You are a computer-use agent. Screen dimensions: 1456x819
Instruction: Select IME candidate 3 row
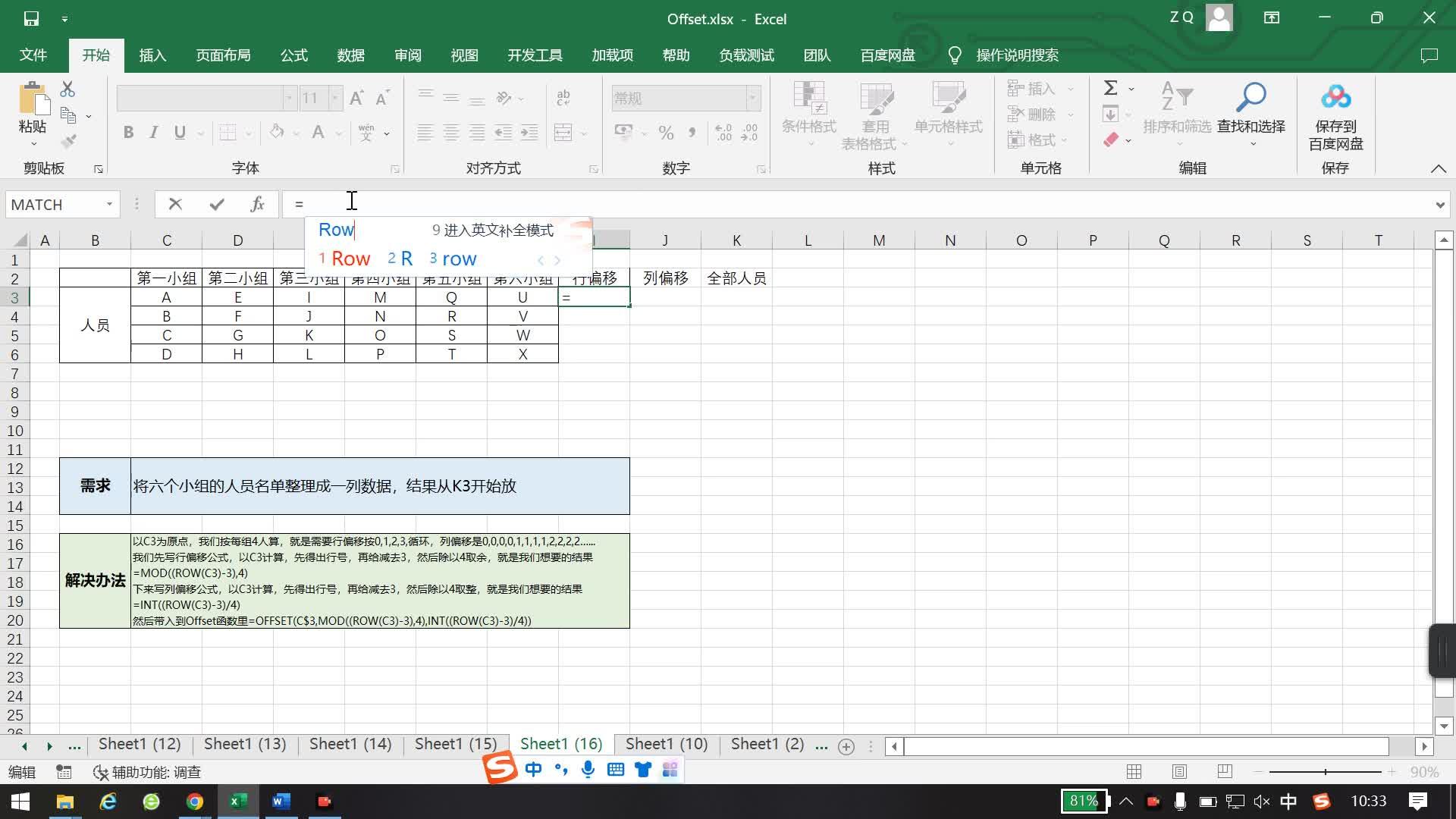coord(453,259)
